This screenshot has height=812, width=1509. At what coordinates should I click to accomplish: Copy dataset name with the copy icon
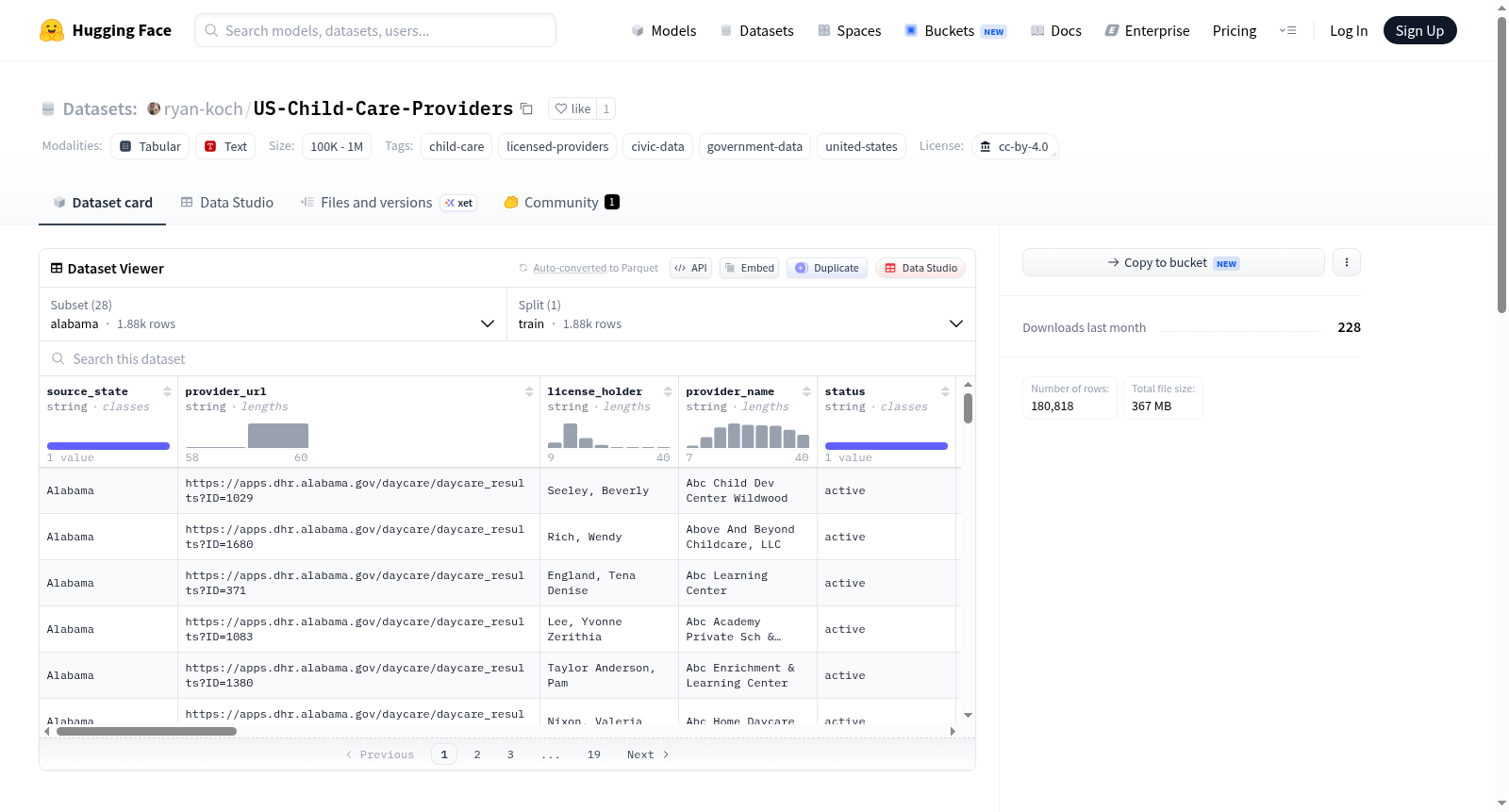526,108
